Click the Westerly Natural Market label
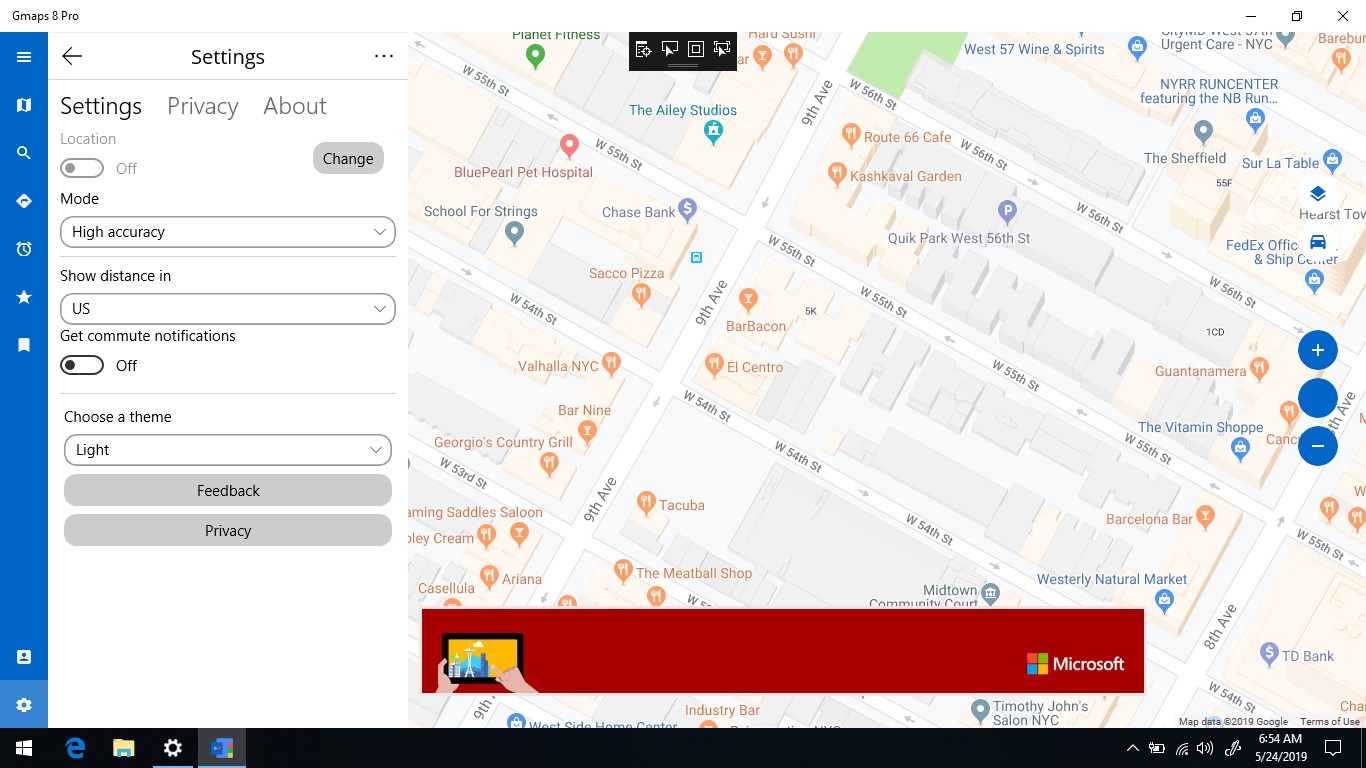This screenshot has height=768, width=1366. pyautogui.click(x=1112, y=579)
